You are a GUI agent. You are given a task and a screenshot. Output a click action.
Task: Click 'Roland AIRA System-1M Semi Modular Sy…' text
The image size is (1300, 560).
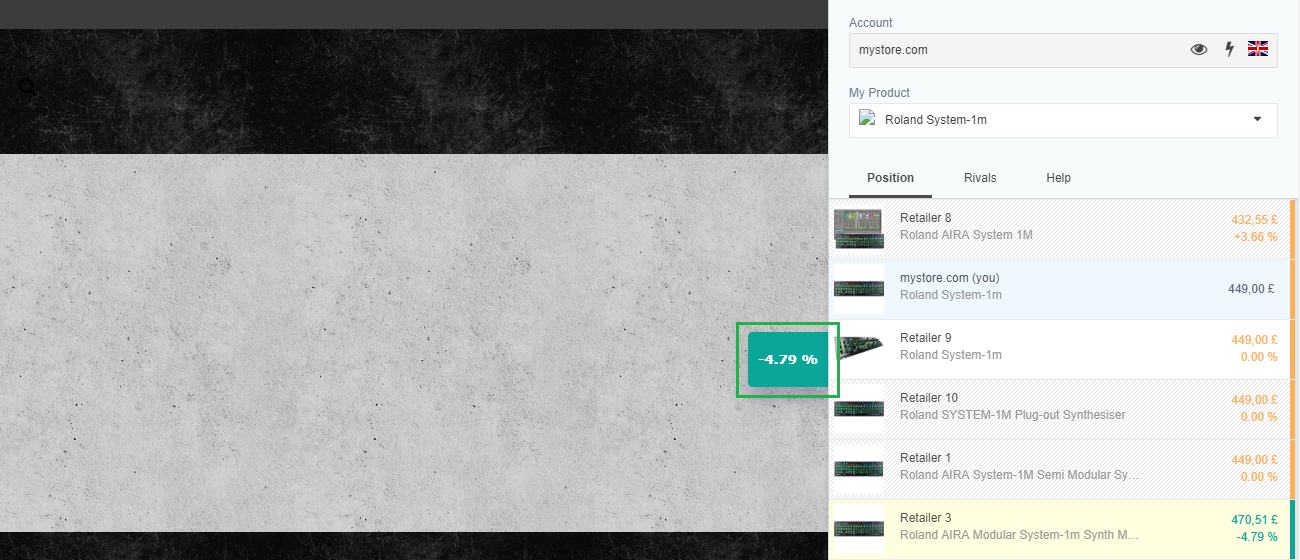(1019, 475)
